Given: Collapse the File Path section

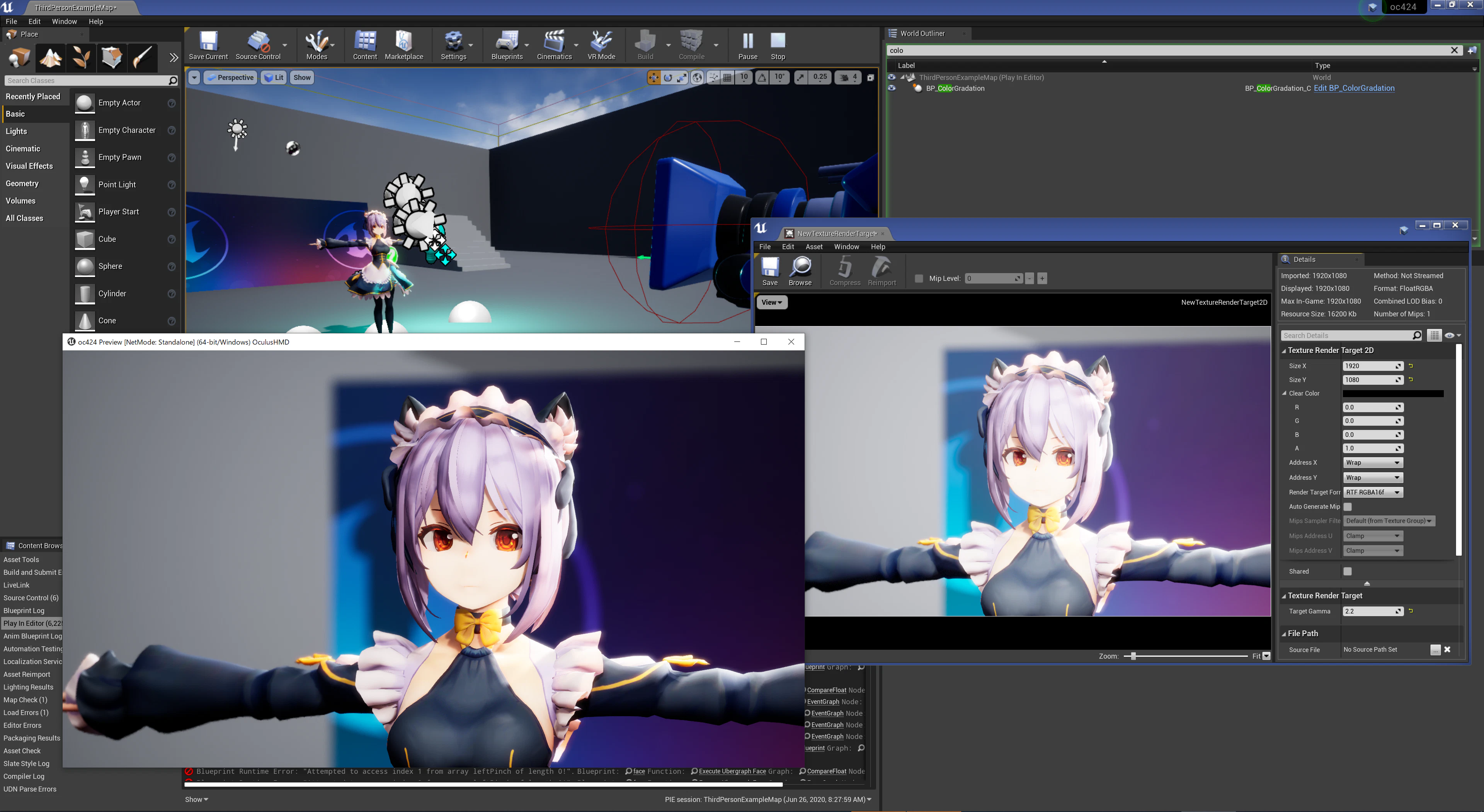Looking at the screenshot, I should [x=1283, y=634].
